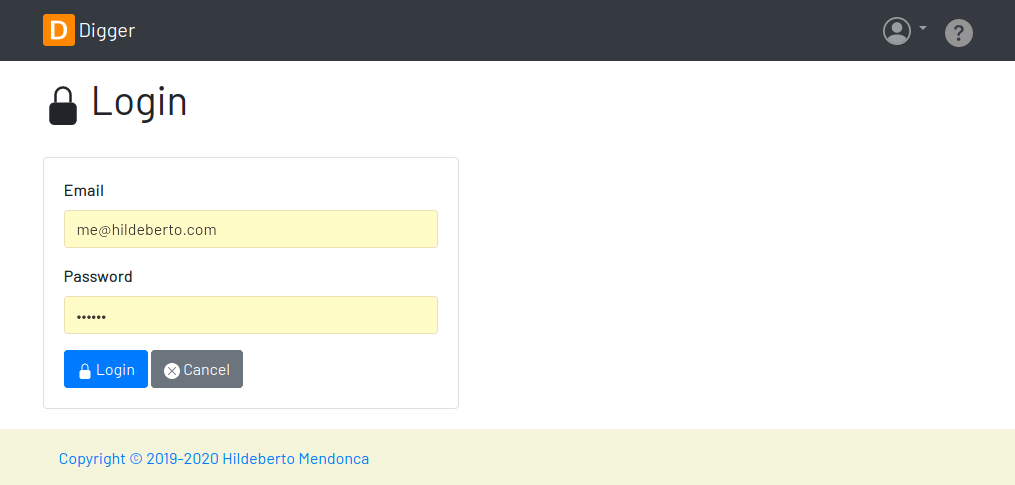Select the gray Cancel button

[197, 369]
